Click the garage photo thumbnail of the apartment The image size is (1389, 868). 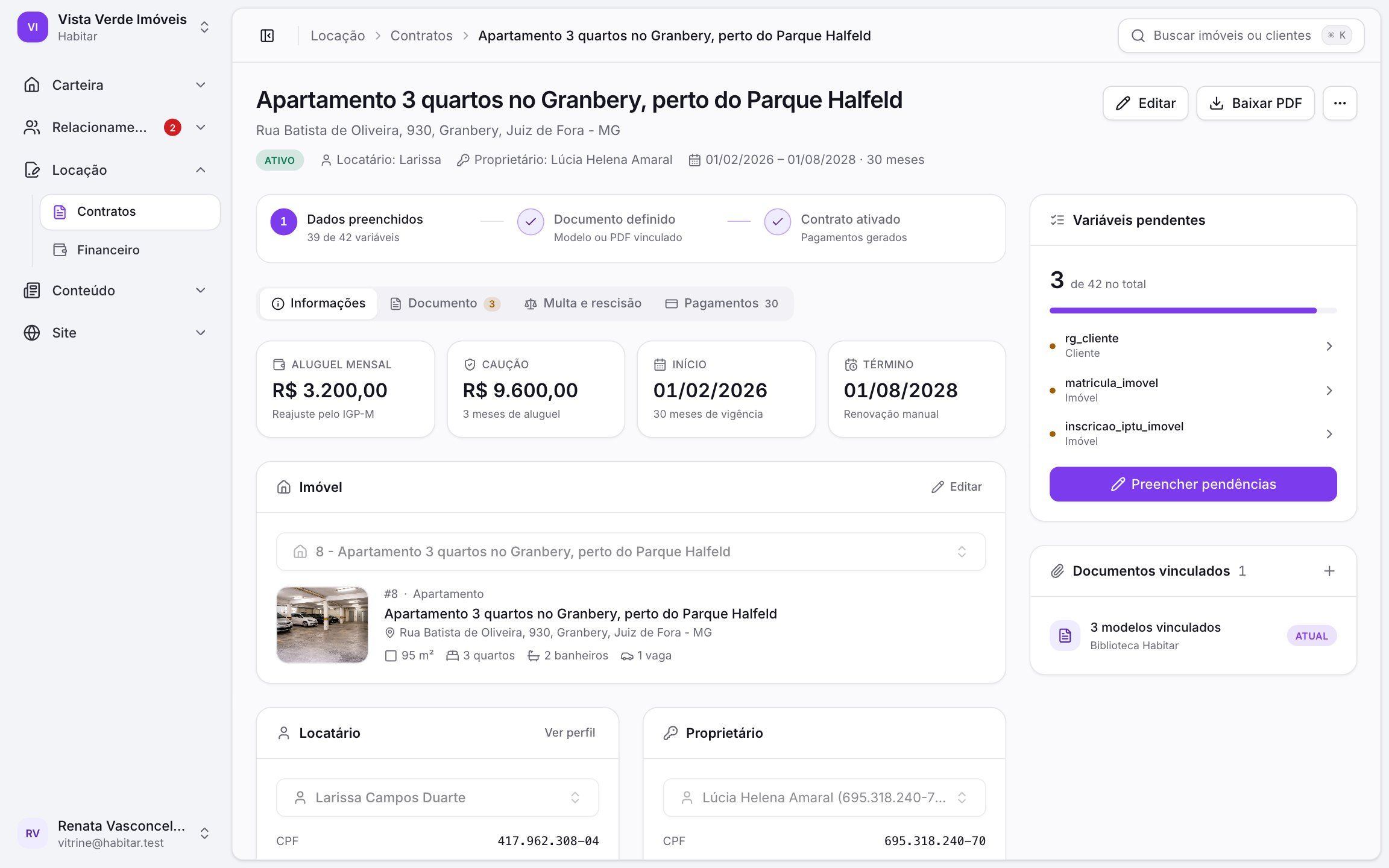pyautogui.click(x=322, y=624)
